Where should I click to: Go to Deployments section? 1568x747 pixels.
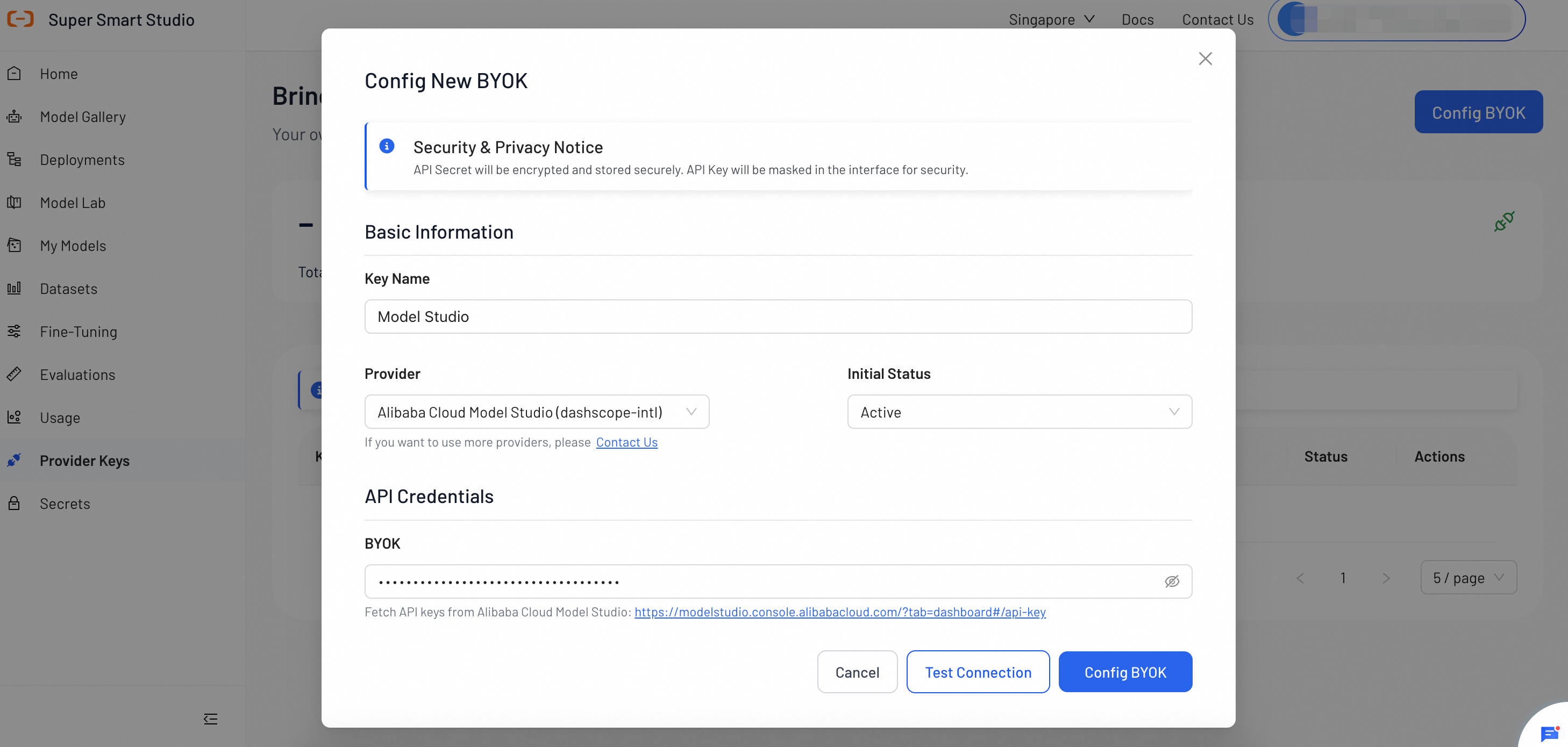82,160
